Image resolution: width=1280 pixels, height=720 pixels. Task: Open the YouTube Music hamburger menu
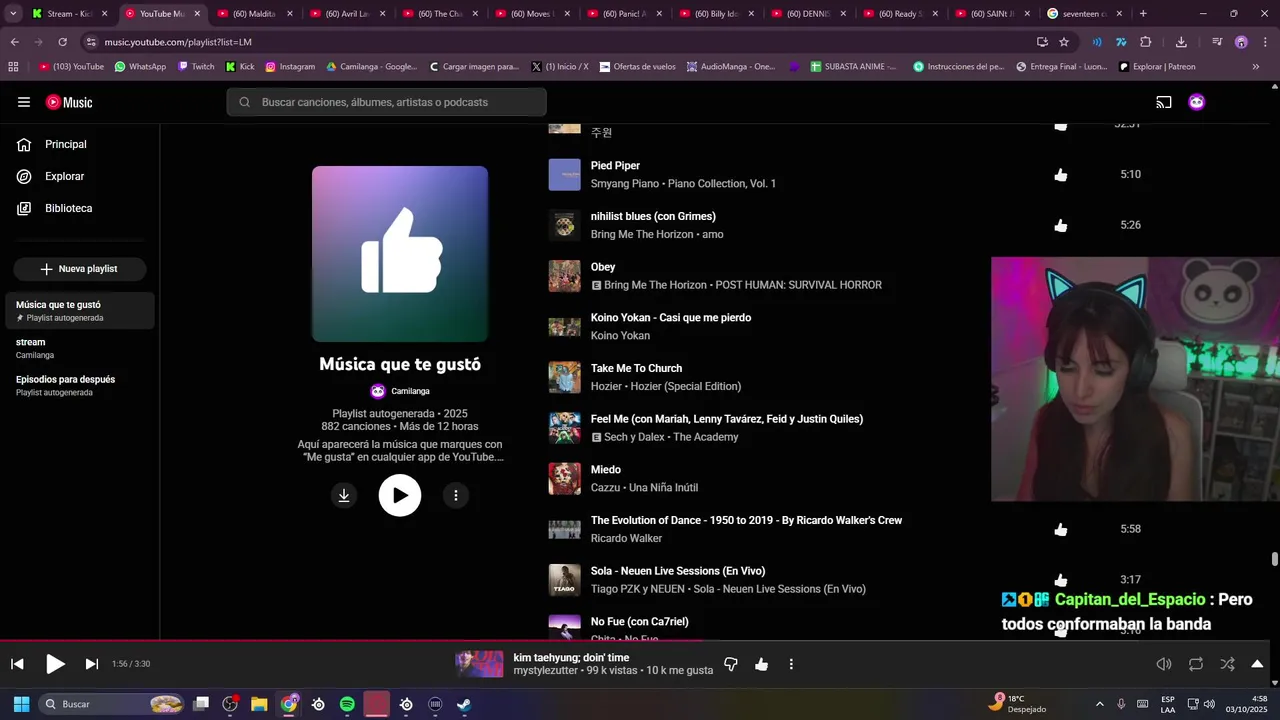[x=24, y=102]
